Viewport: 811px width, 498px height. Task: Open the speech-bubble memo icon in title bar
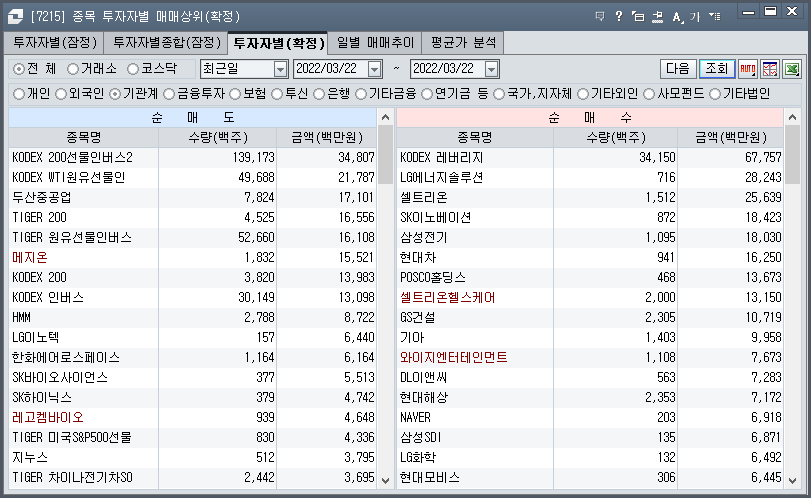pos(600,17)
